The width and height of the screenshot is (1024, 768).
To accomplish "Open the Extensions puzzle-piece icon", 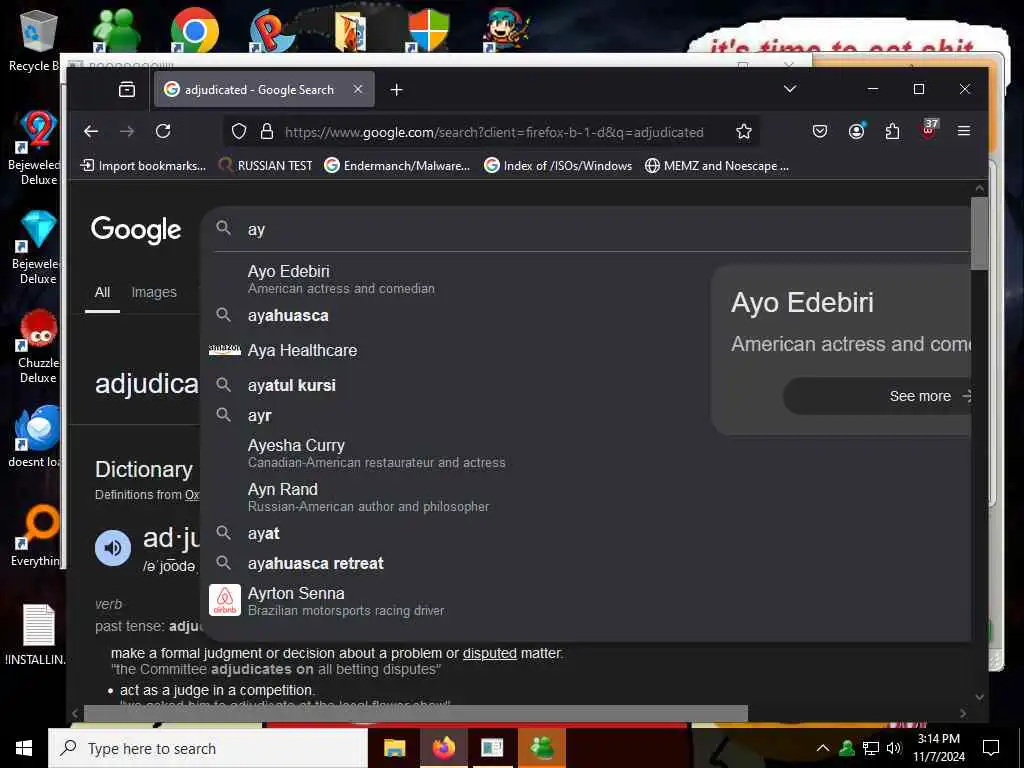I will [892, 131].
